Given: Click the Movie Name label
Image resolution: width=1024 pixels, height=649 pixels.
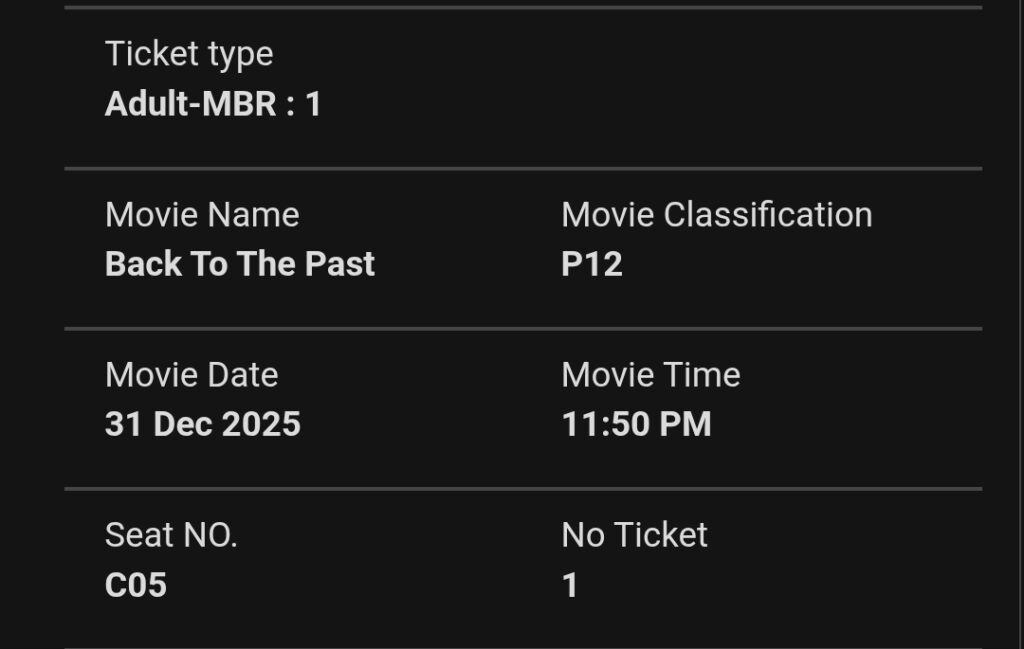Looking at the screenshot, I should click(202, 215).
